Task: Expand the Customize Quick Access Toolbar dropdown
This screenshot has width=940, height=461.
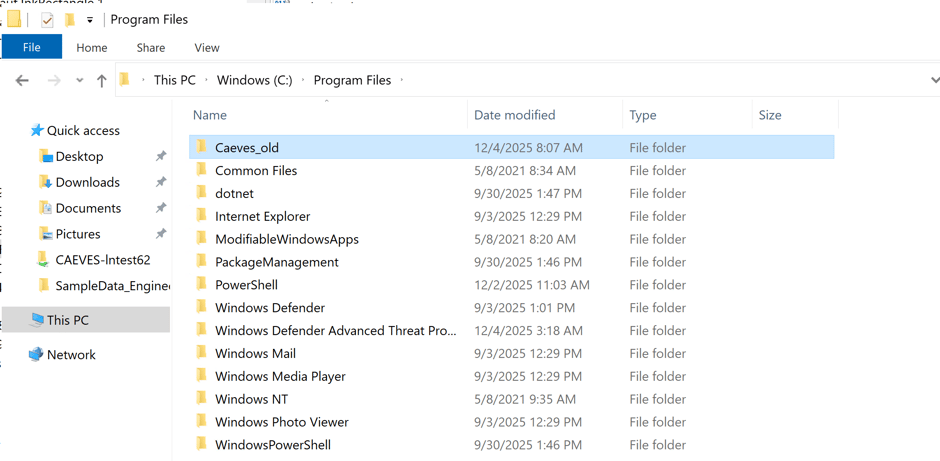Action: 90,20
